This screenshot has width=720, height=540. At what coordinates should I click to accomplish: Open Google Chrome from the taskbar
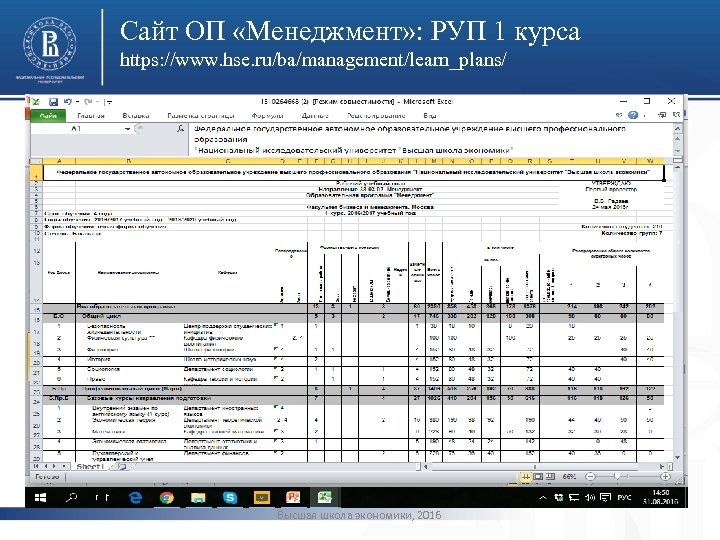(x=167, y=497)
